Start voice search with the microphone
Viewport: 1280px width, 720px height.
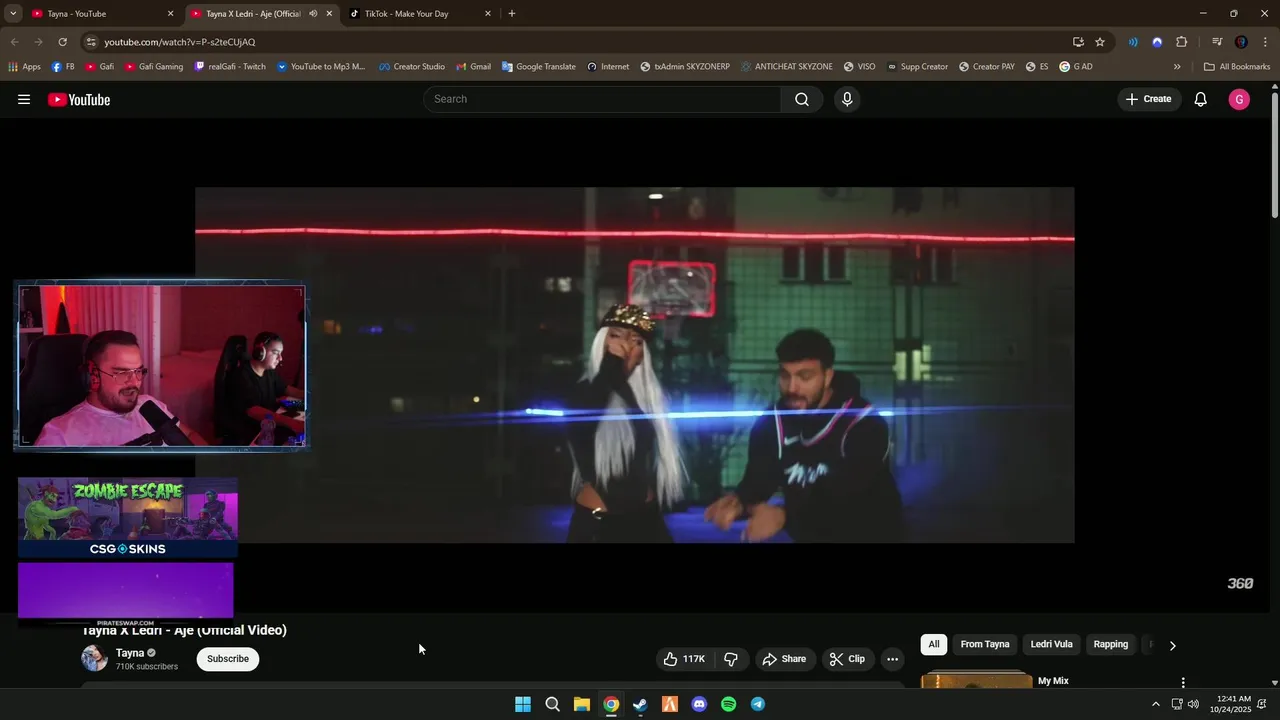(847, 99)
